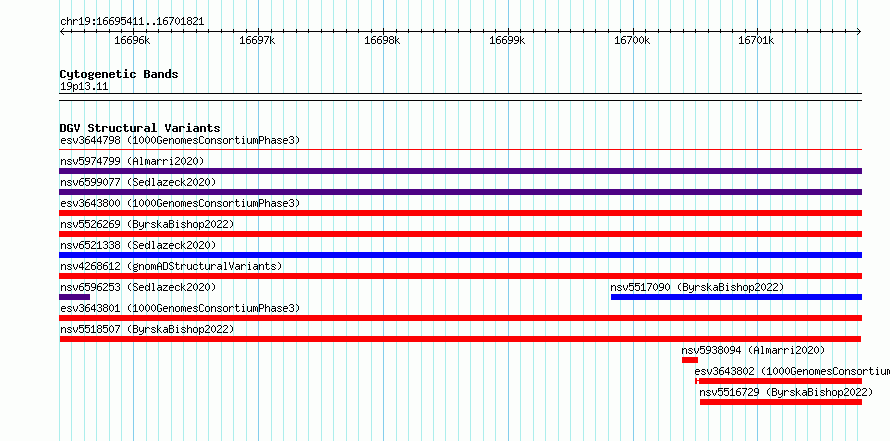Click the 16699k ruler tick label
Viewport: 890px width, 441px height.
pos(507,40)
